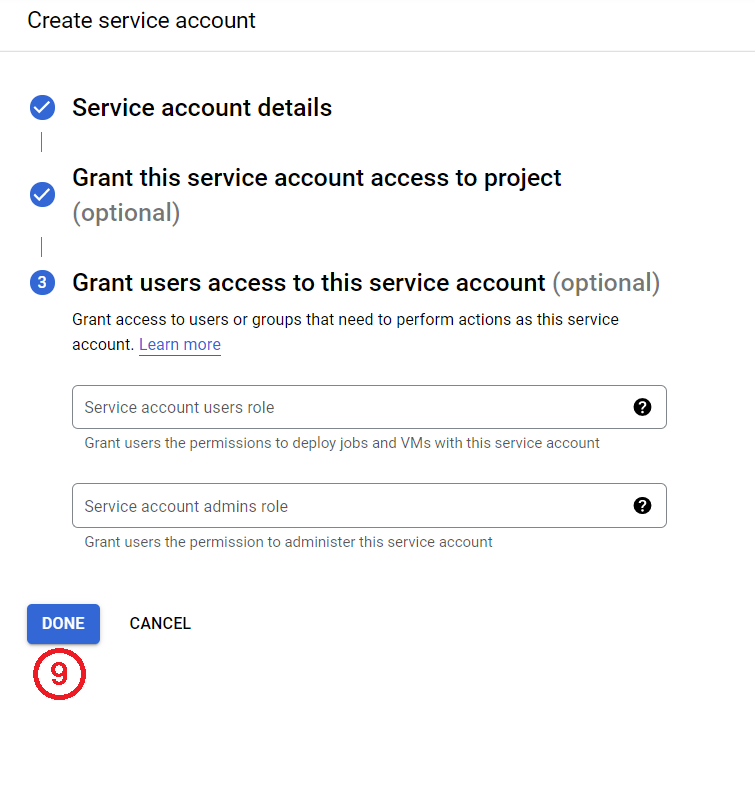The width and height of the screenshot is (755, 791).
Task: Expand the Service account details step
Action: [202, 107]
